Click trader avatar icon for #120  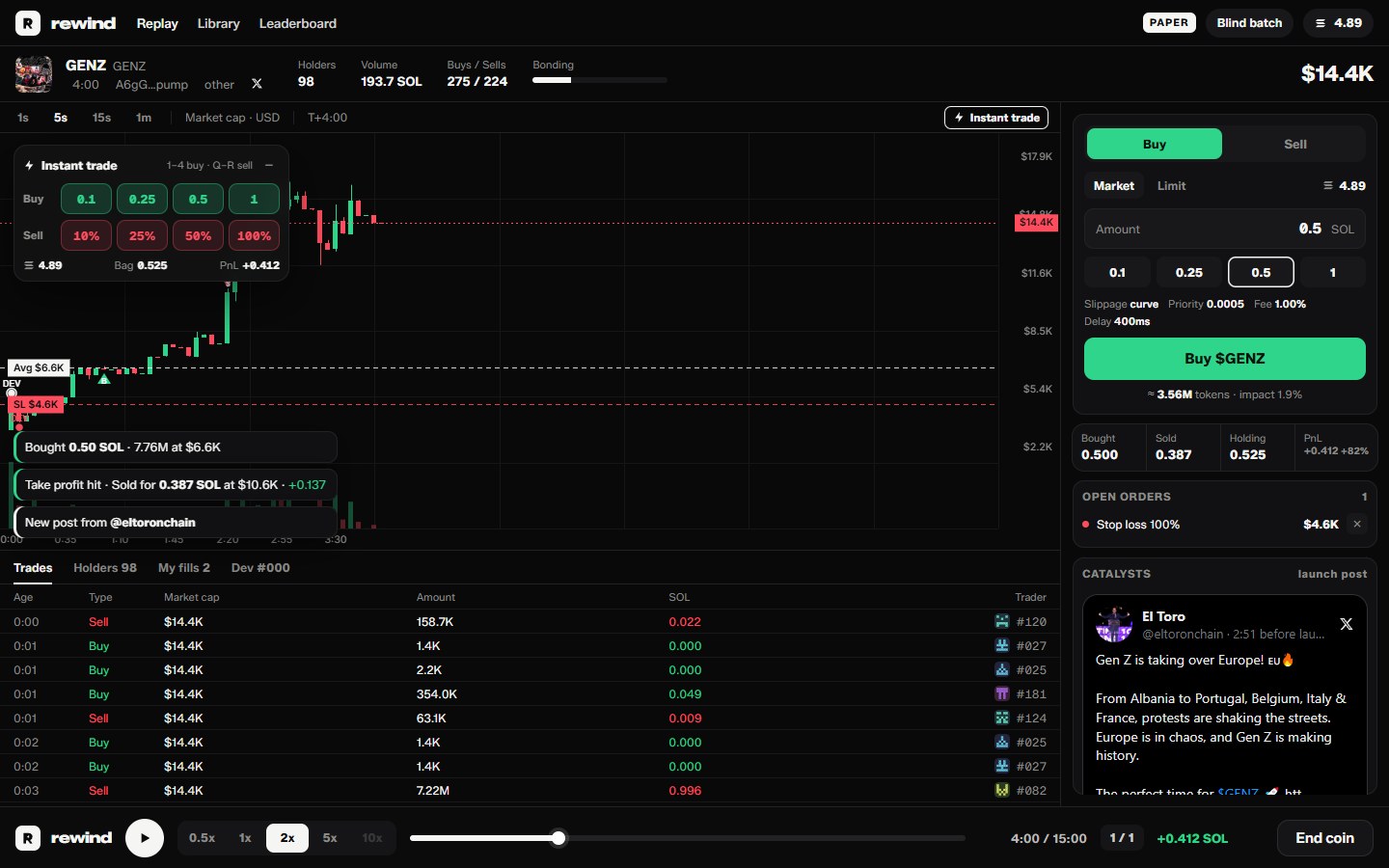(1002, 621)
